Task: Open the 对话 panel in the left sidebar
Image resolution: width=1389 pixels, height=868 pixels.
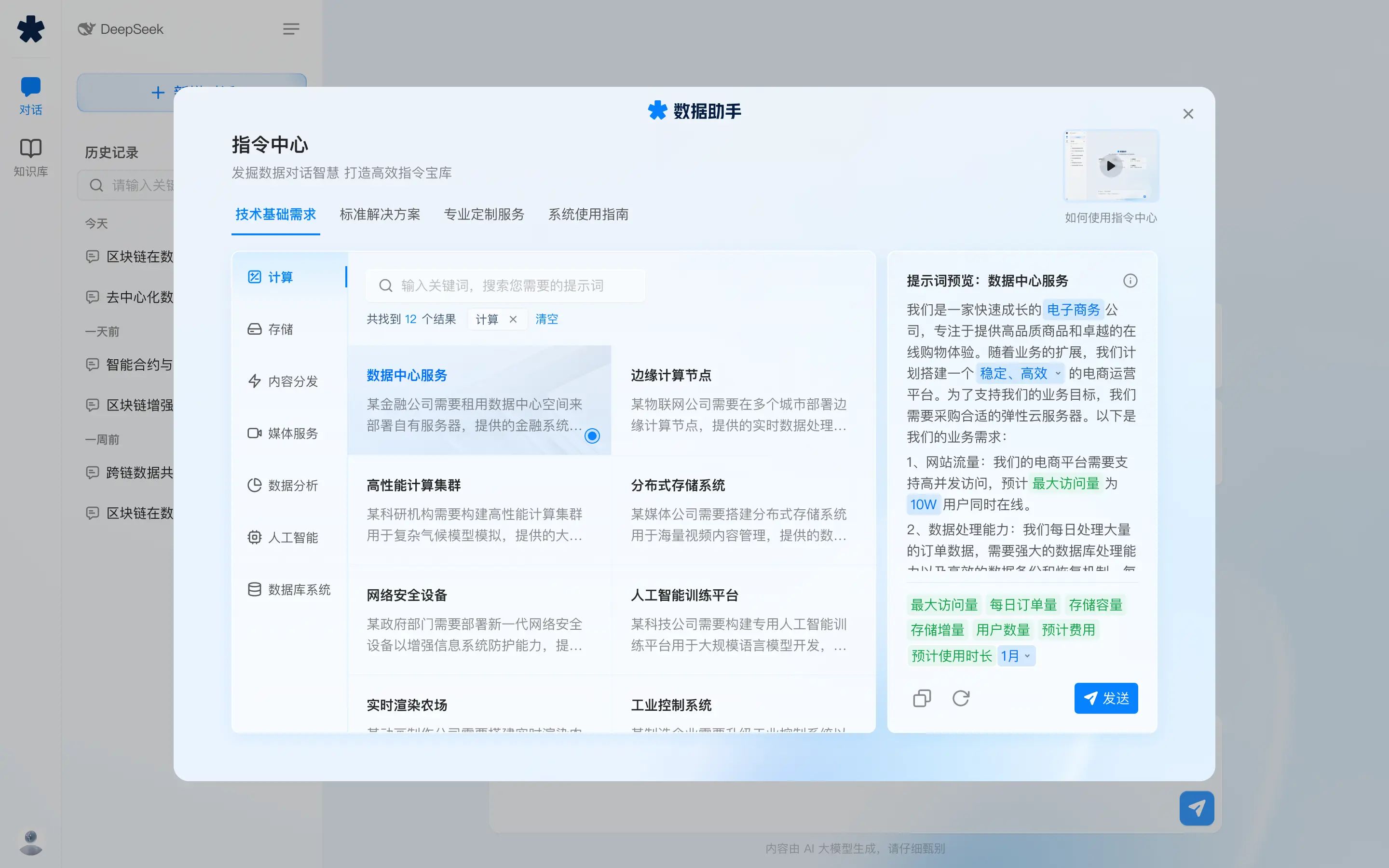Action: point(30,94)
